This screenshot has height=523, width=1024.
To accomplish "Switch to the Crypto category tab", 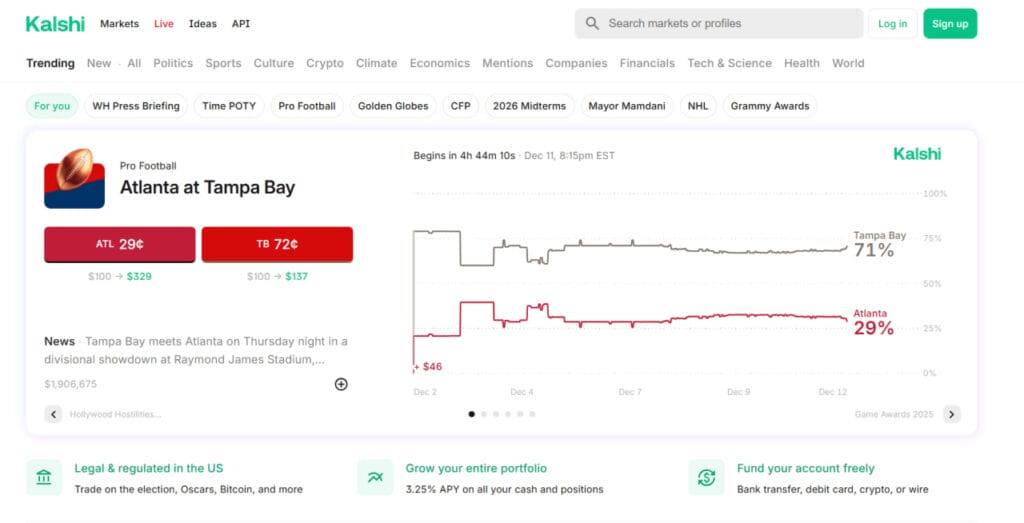I will pyautogui.click(x=325, y=63).
